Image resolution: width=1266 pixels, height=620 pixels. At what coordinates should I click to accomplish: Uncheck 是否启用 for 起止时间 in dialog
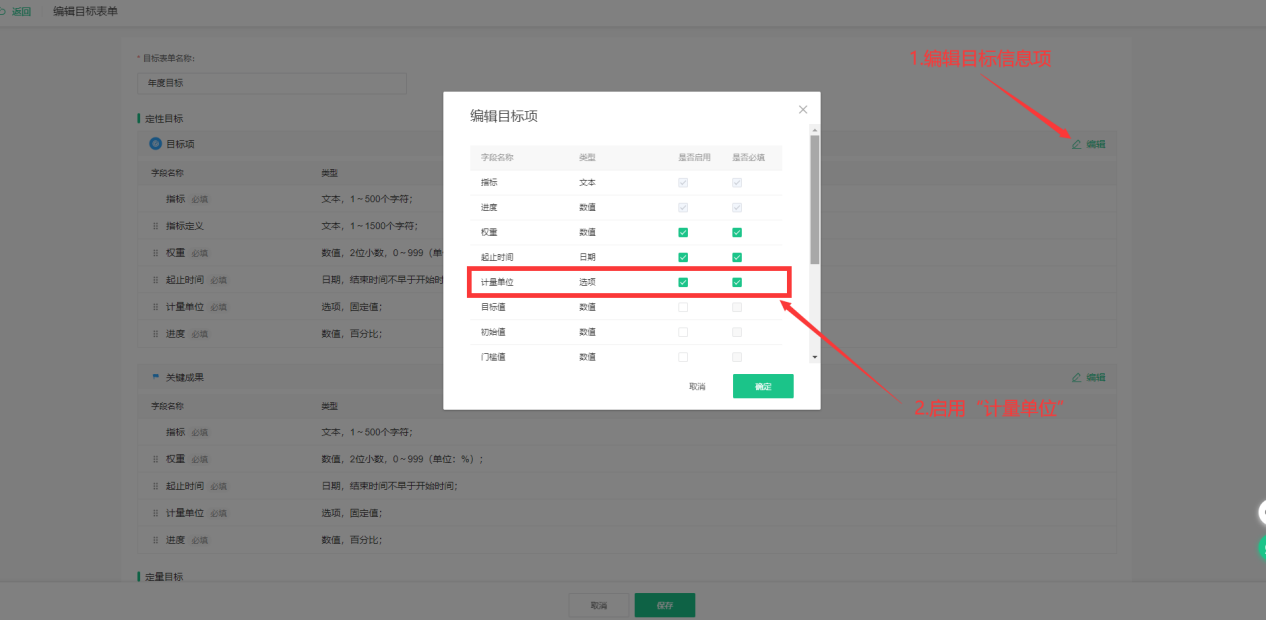point(683,257)
